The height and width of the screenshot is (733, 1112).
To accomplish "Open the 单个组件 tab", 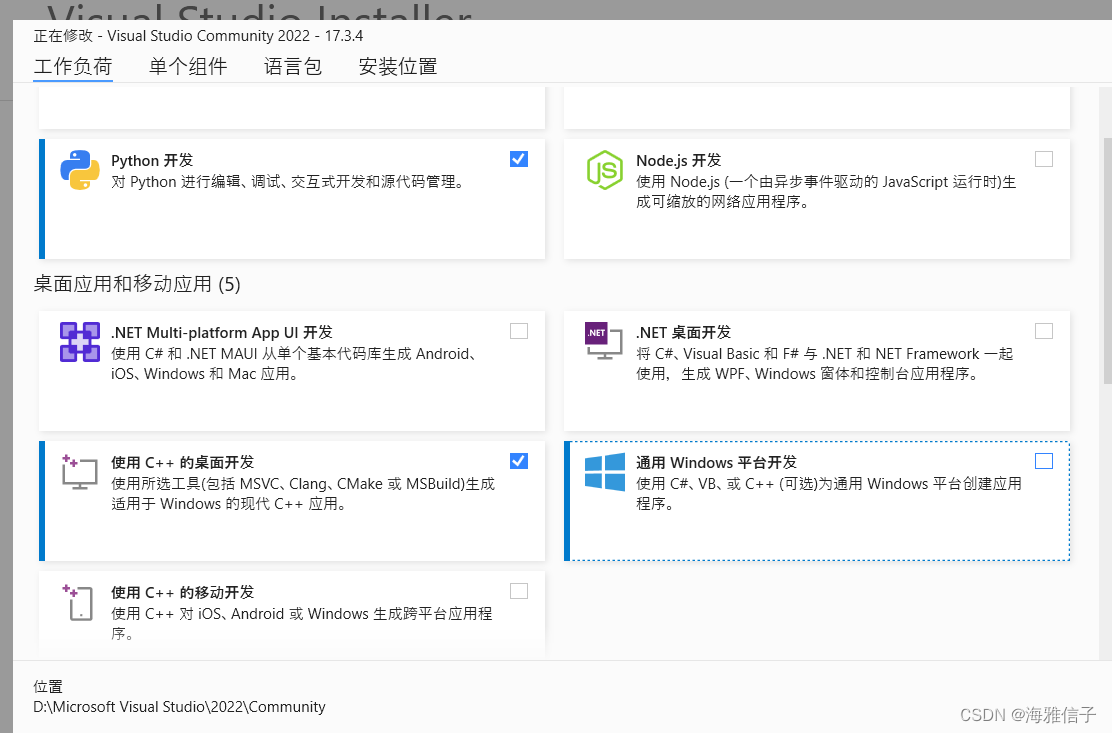I will [x=188, y=67].
